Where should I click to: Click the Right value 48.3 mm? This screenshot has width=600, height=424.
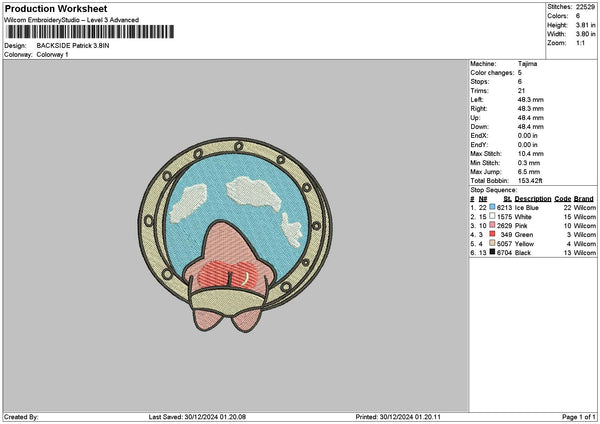530,109
